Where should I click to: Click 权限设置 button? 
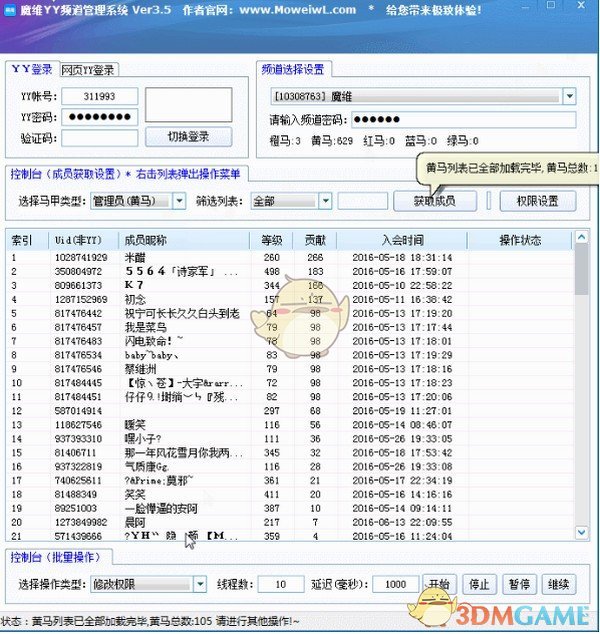click(538, 201)
